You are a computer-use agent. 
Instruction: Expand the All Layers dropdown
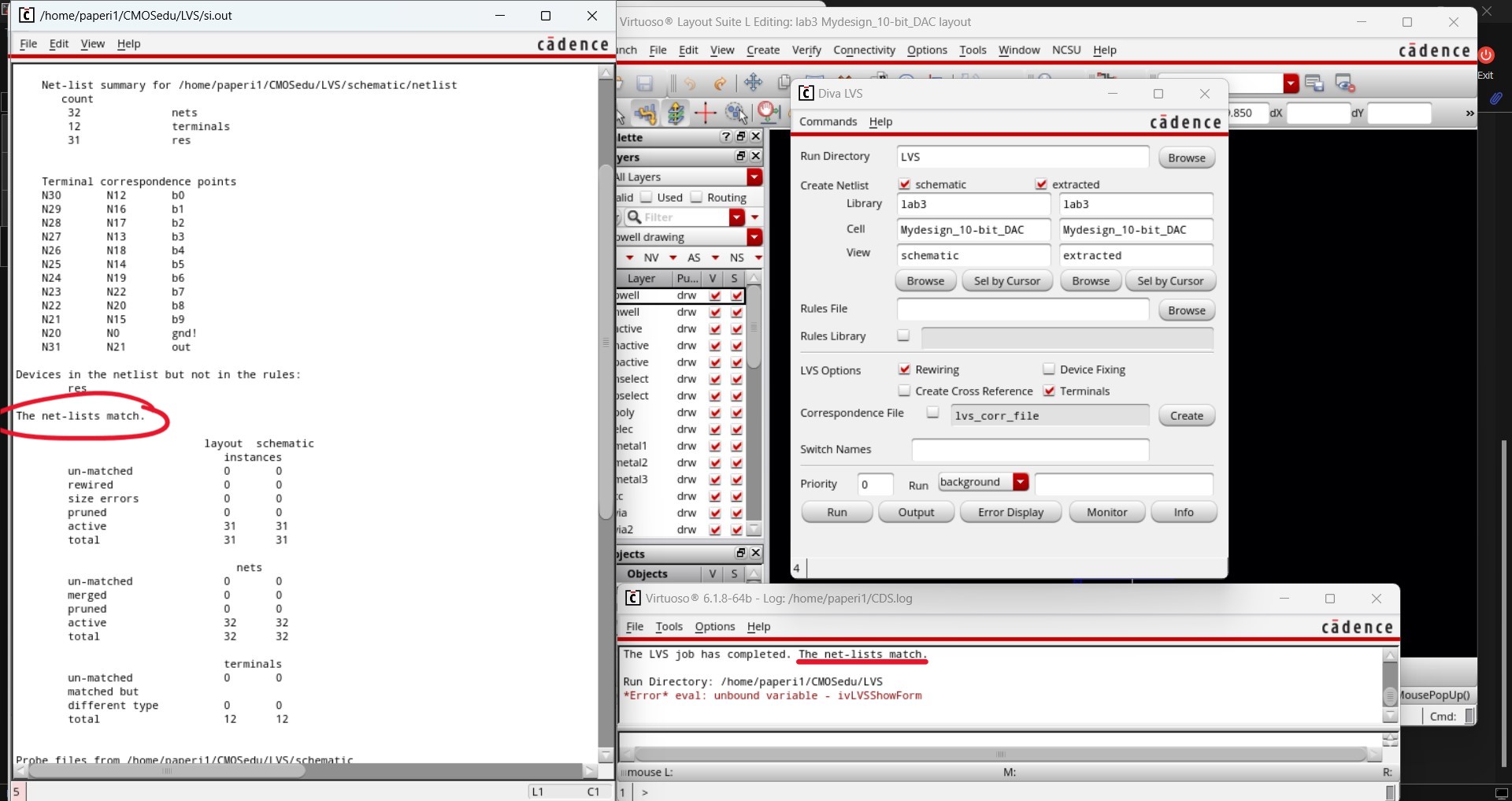(x=754, y=177)
